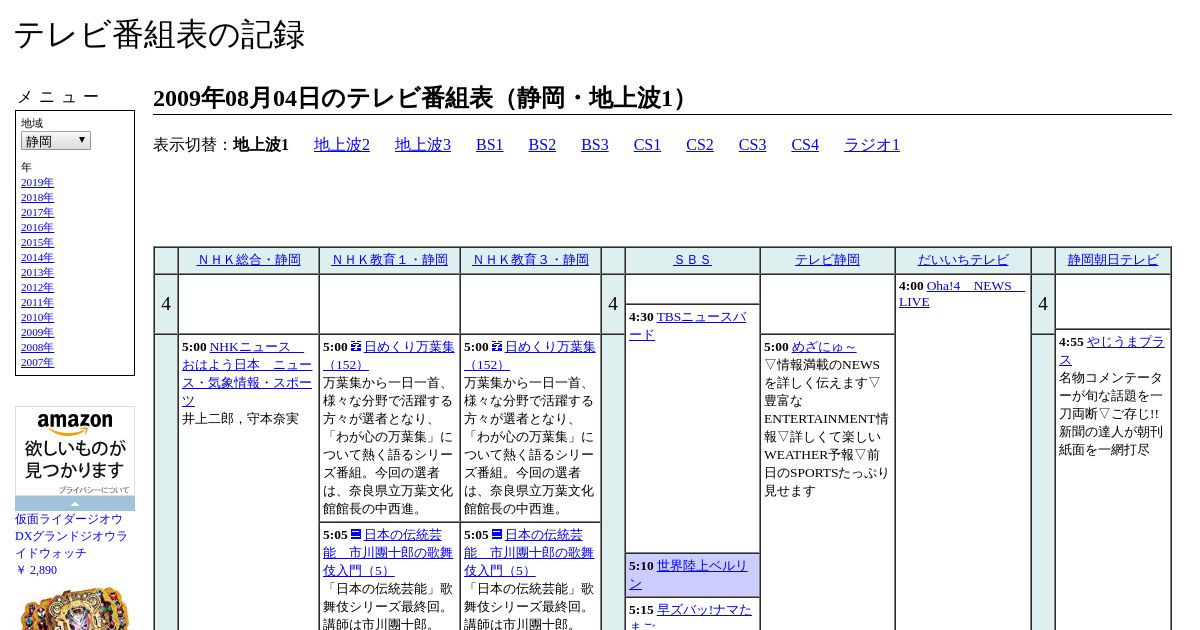Open the 2018年 year link
The image size is (1200, 630).
(x=37, y=198)
